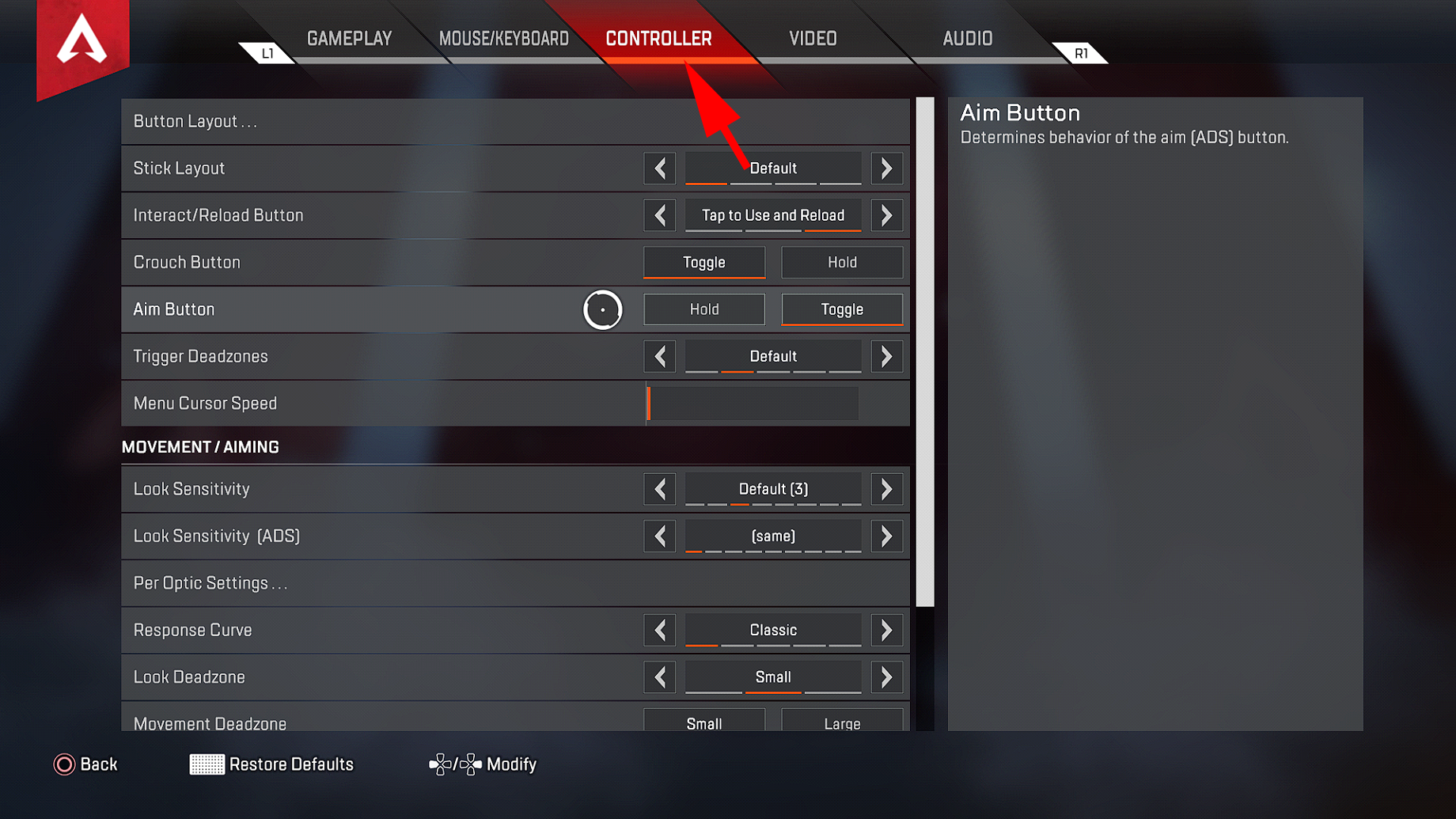The image size is (1456, 819).
Task: Advance Interact/Reload Button option with right arrow
Action: click(886, 215)
